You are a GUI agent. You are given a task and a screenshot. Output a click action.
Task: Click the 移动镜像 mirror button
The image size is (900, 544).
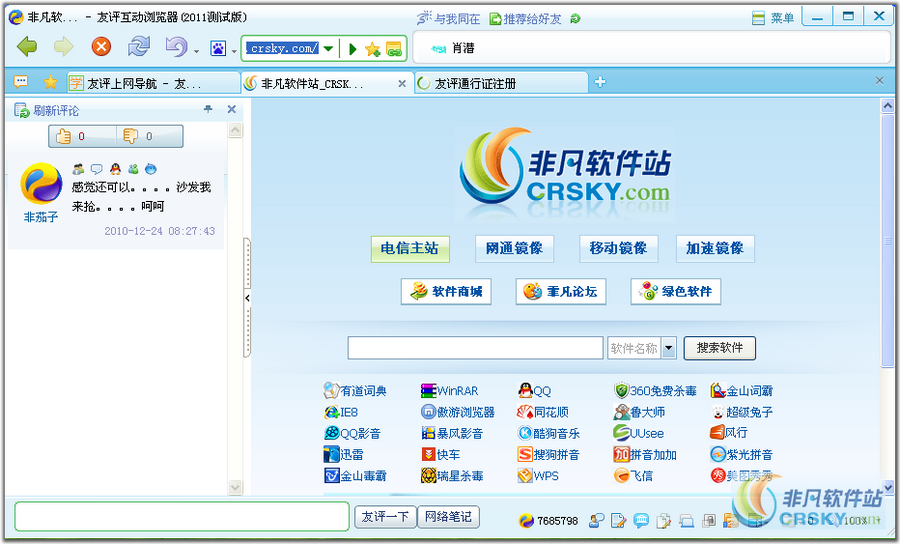(618, 248)
